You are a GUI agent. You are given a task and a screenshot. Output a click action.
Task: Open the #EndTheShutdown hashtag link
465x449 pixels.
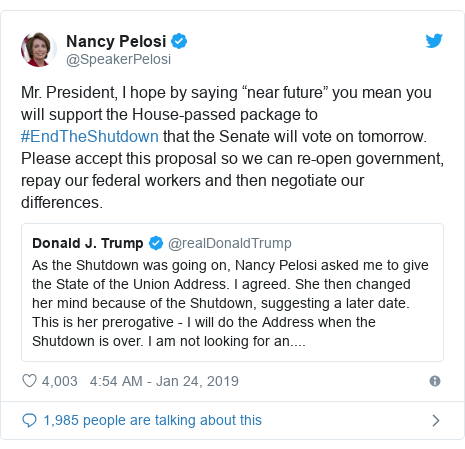(x=90, y=137)
